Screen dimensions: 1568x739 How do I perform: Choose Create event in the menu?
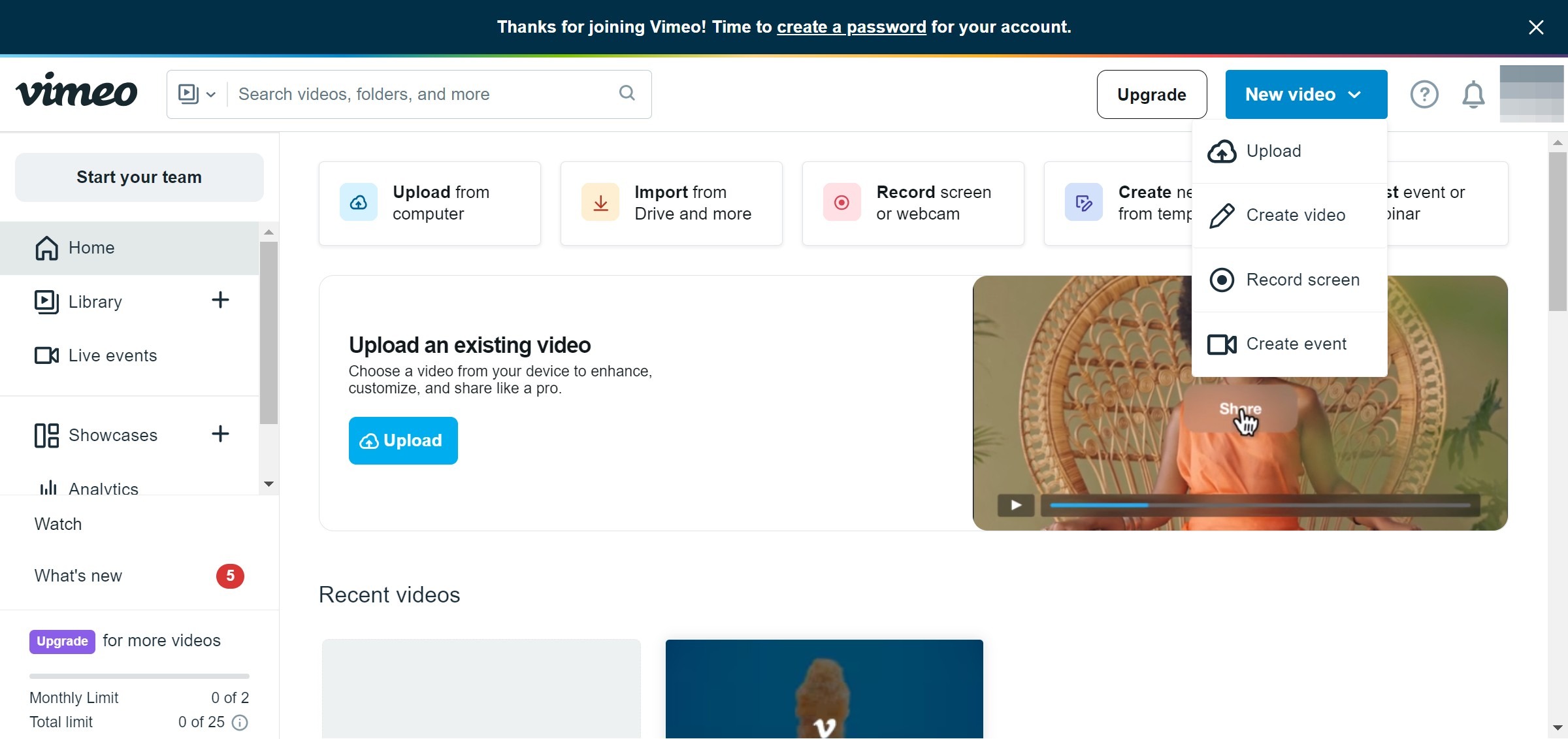[1296, 344]
